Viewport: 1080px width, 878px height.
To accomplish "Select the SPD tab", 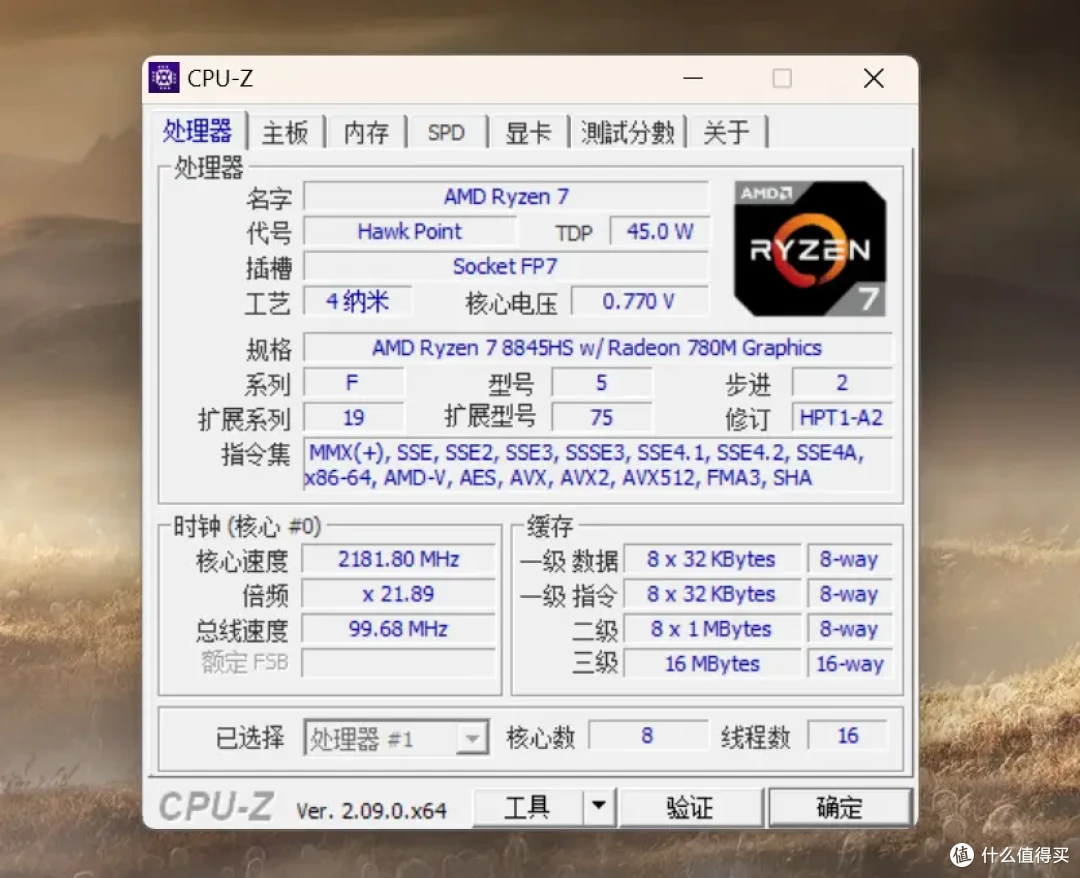I will click(x=446, y=132).
